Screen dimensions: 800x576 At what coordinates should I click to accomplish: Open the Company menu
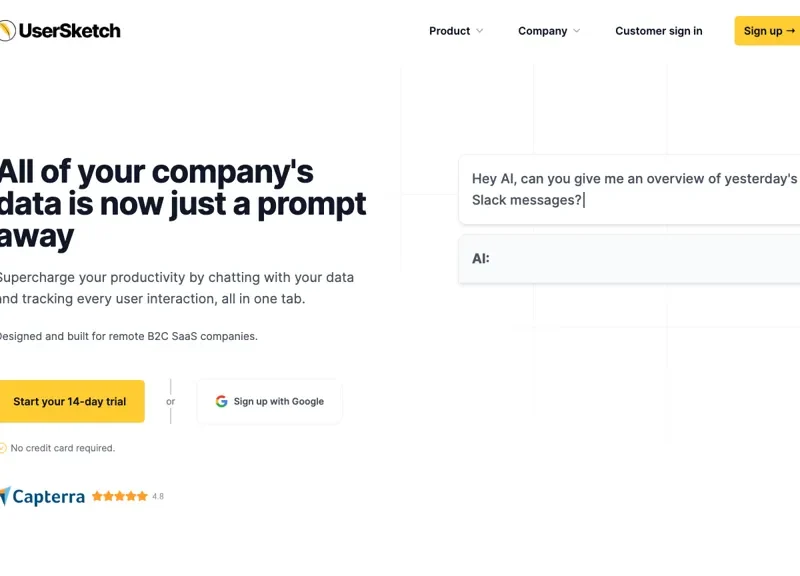(549, 31)
